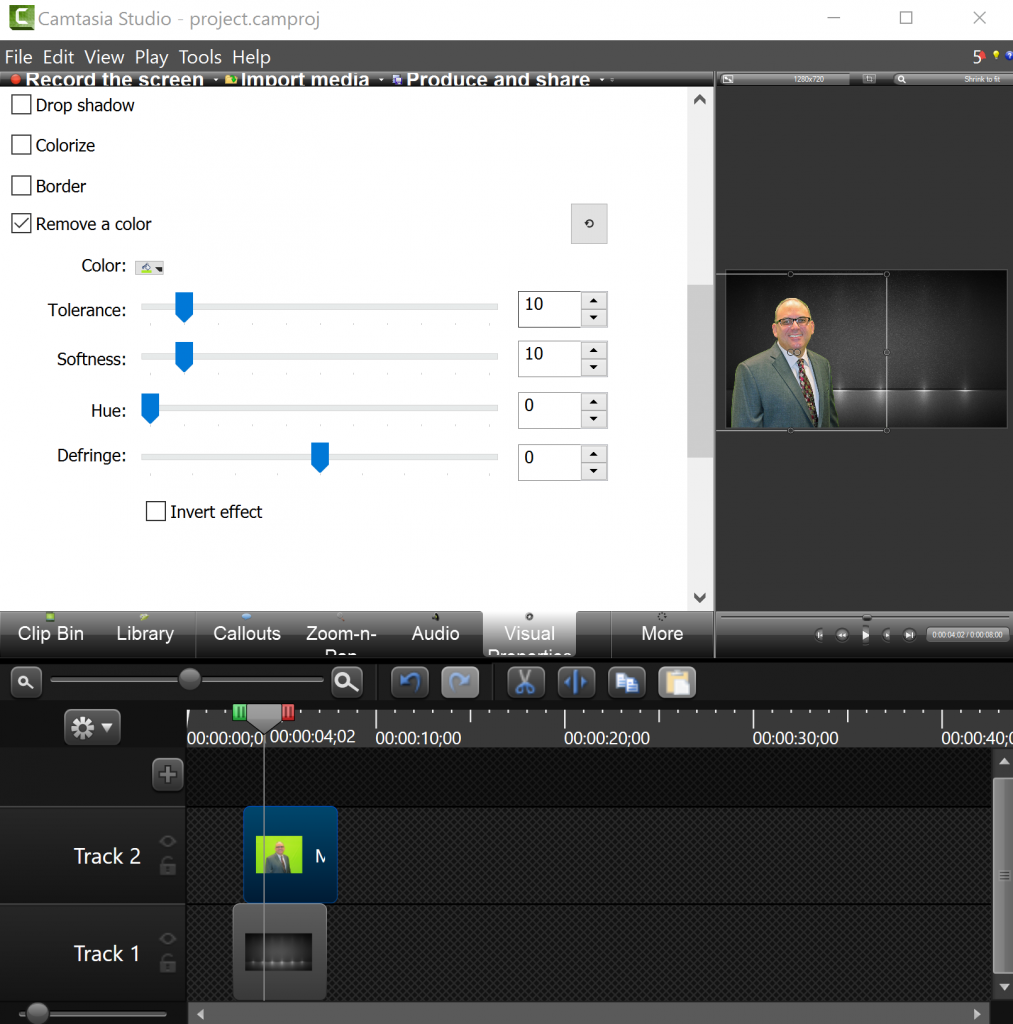Enable the Colorize checkbox
The image size is (1013, 1024).
click(x=21, y=144)
